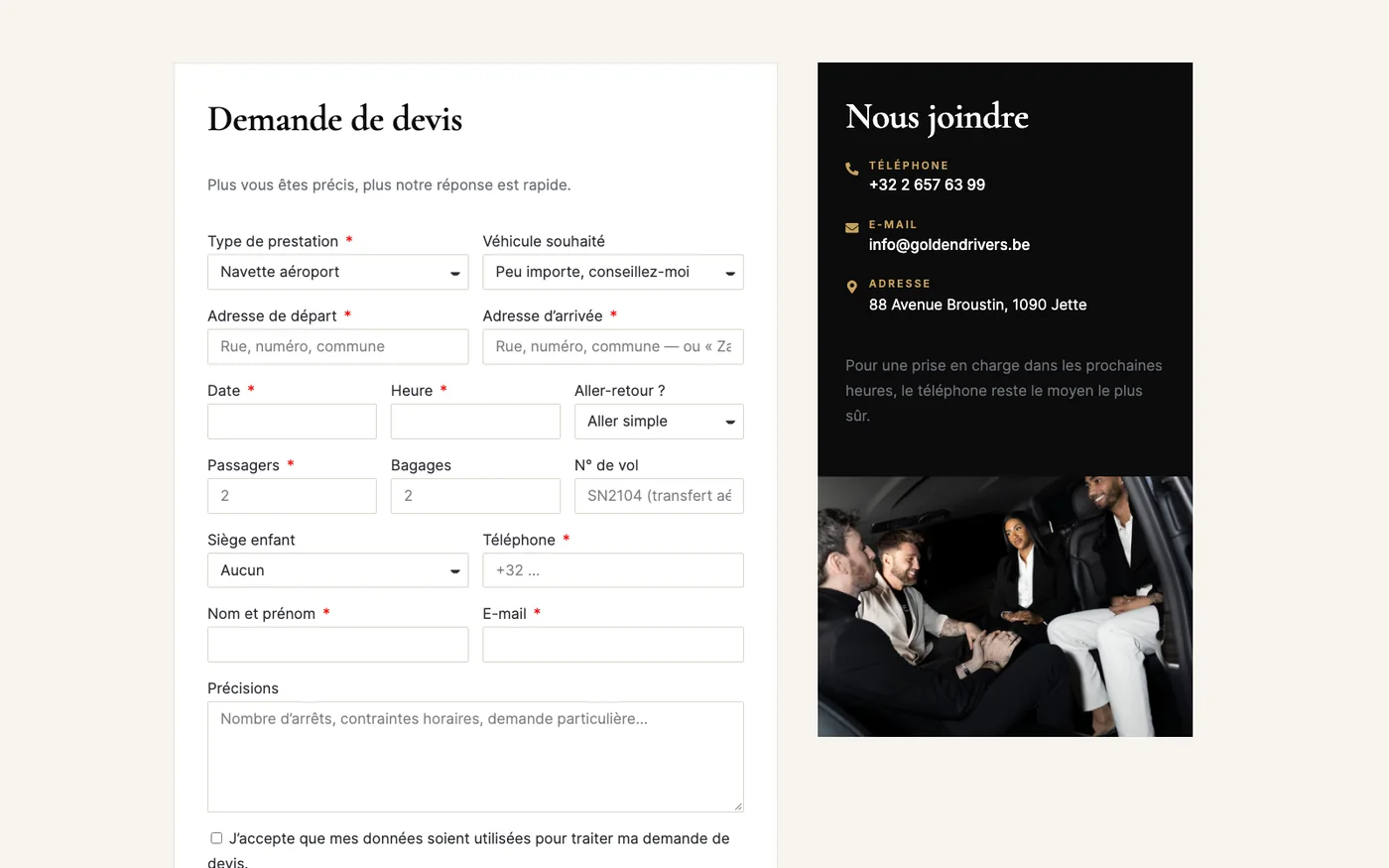Screen dimensions: 1389x868
Task: Click the Date input field
Action: (292, 422)
